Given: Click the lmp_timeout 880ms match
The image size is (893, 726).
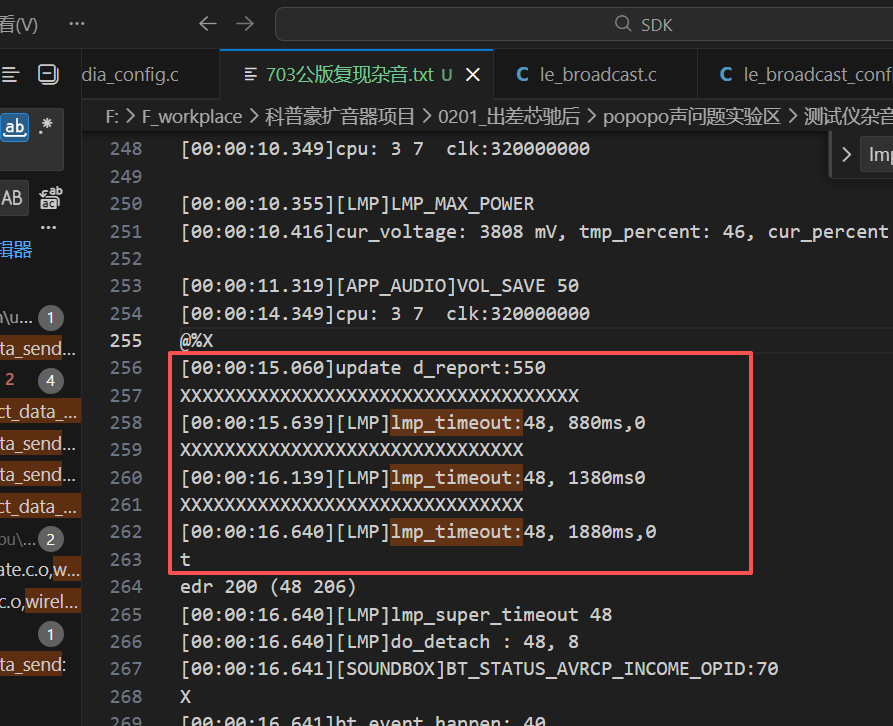Looking at the screenshot, I should point(456,423).
